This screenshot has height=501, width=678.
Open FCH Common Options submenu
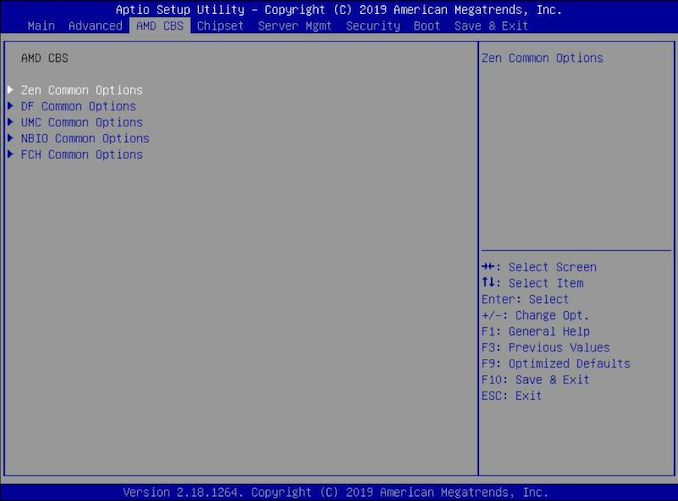coord(82,155)
